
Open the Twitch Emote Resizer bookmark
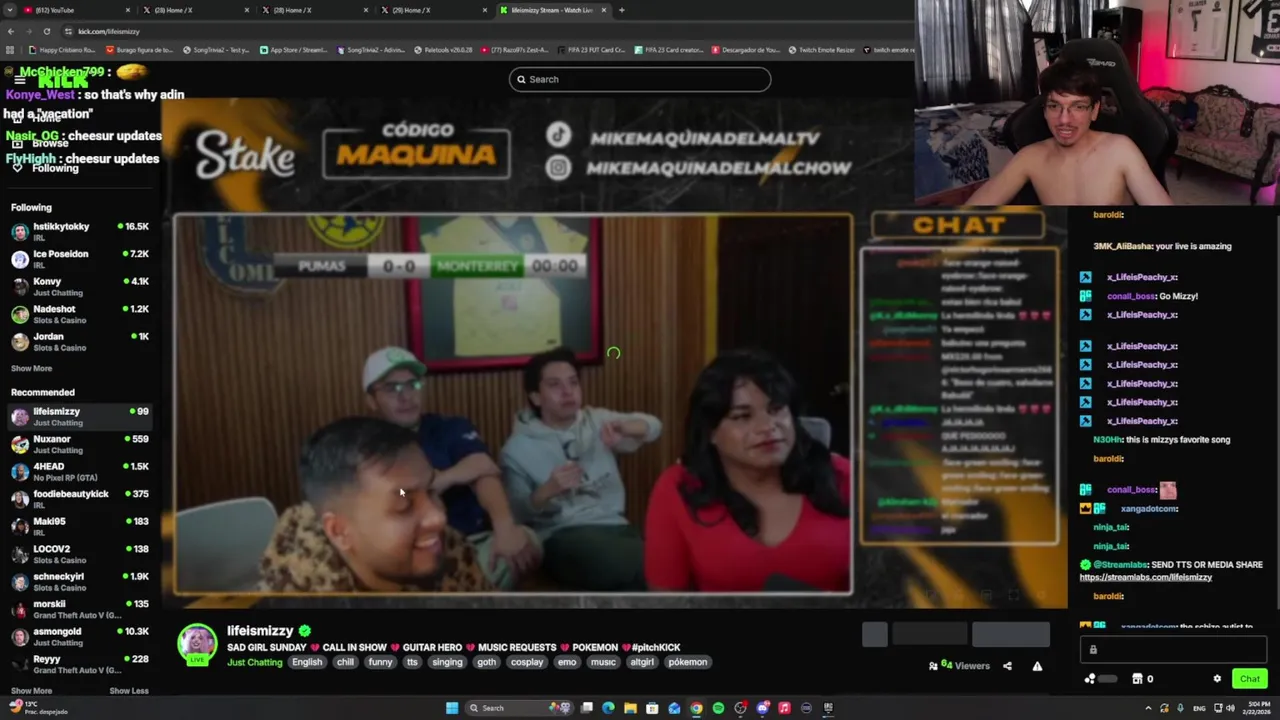point(821,50)
